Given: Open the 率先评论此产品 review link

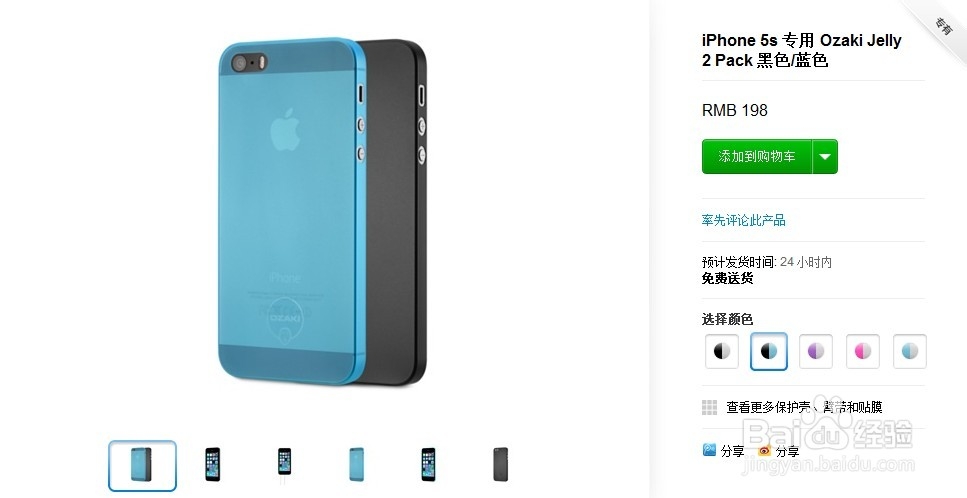Looking at the screenshot, I should pyautogui.click(x=743, y=220).
